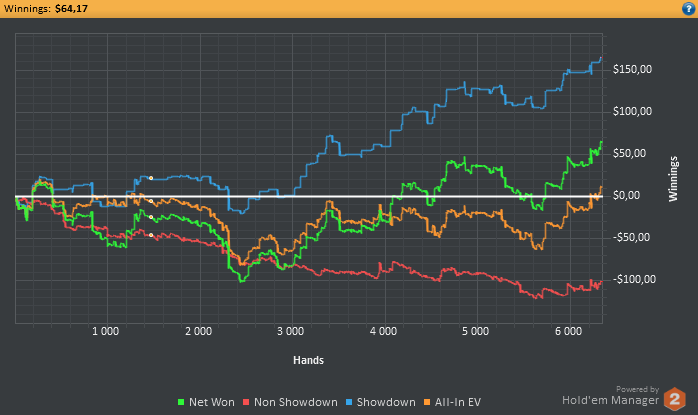Click the $0,00 axis label
This screenshot has height=415, width=698.
[x=626, y=195]
